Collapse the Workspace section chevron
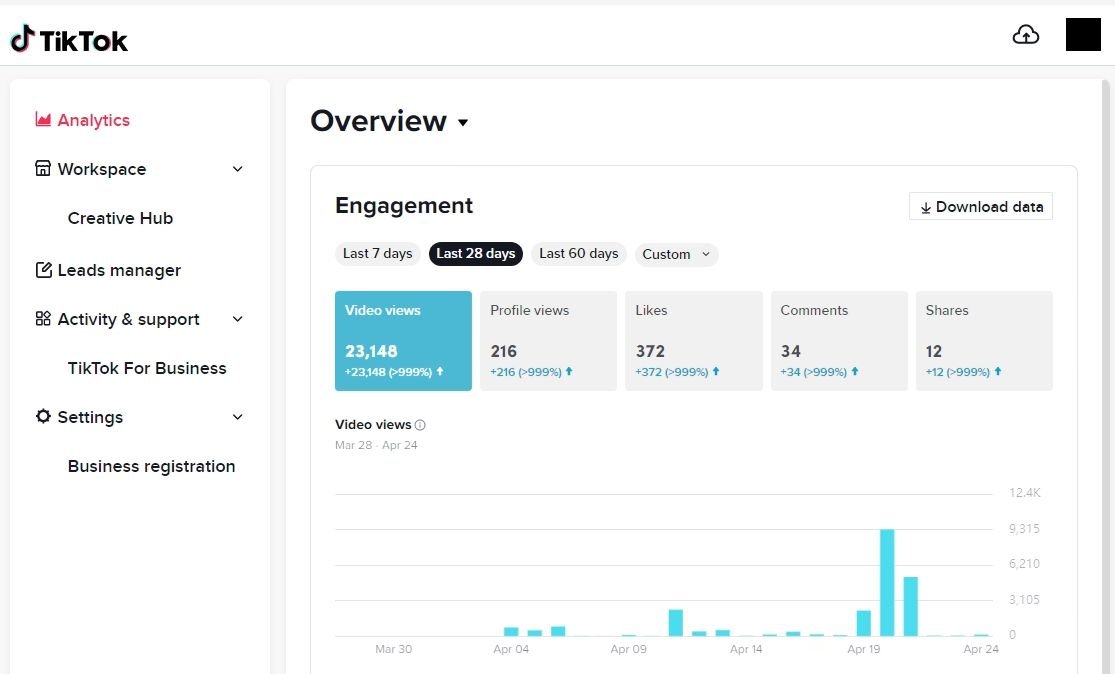 pos(238,169)
